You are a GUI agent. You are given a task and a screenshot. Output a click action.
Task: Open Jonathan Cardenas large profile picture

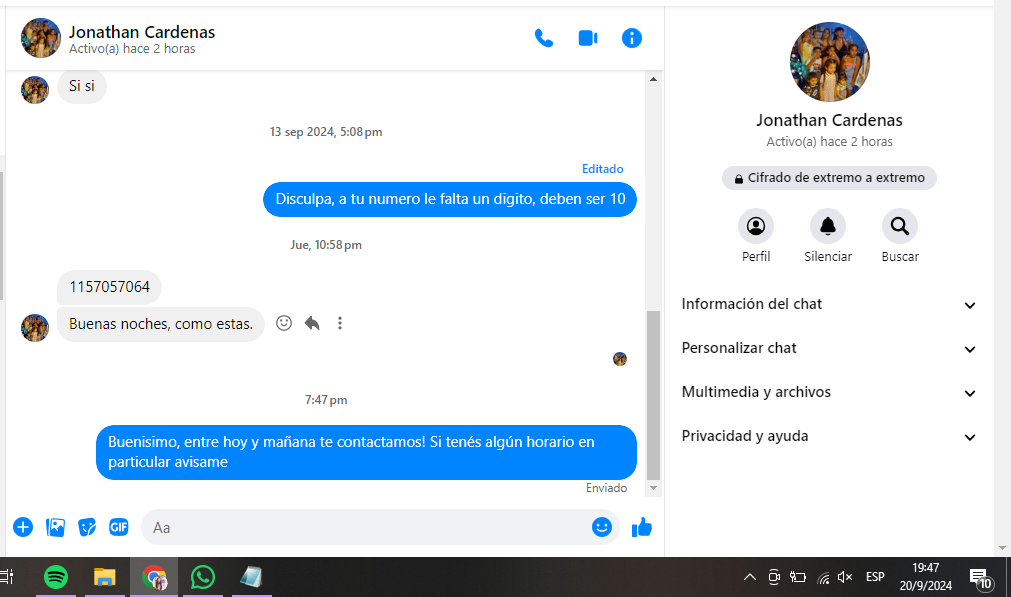829,62
